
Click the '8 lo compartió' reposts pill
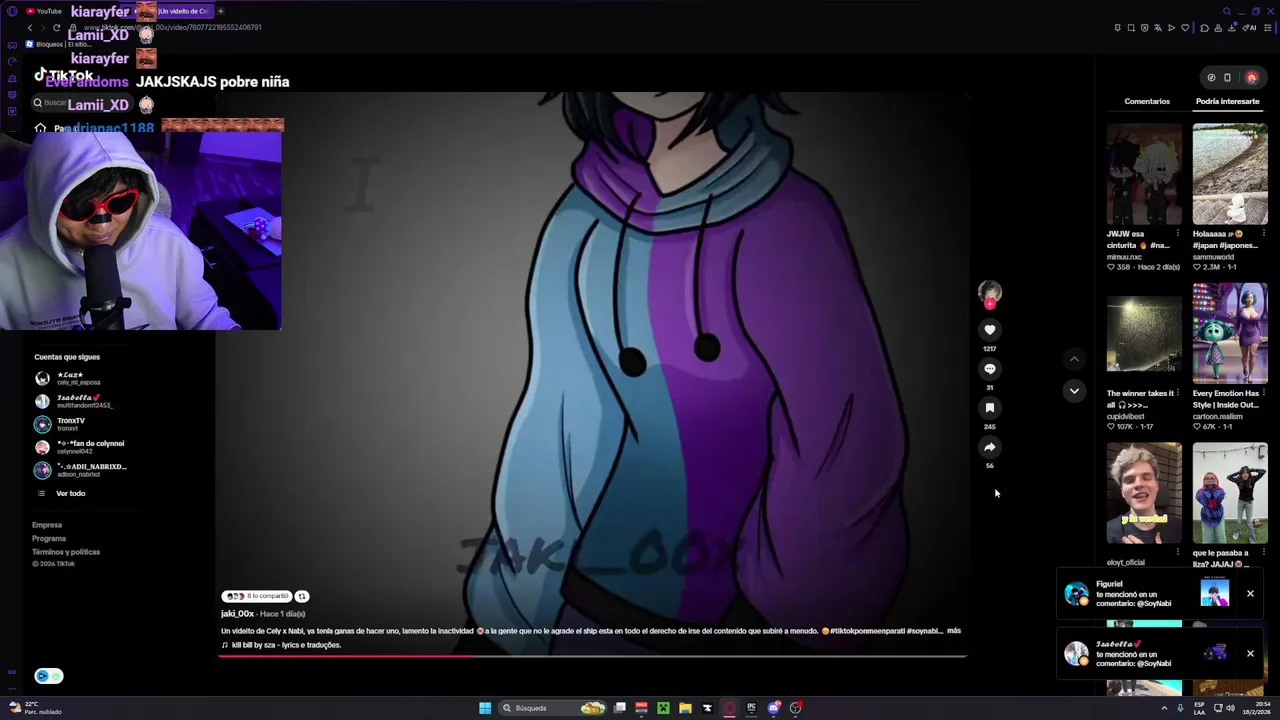point(257,596)
